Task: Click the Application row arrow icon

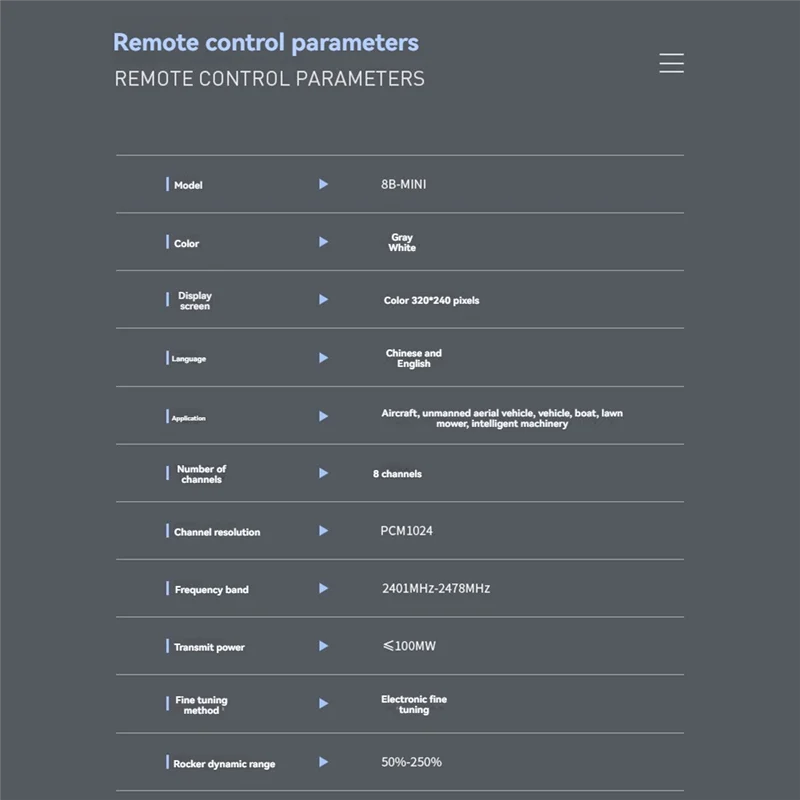Action: tap(323, 416)
